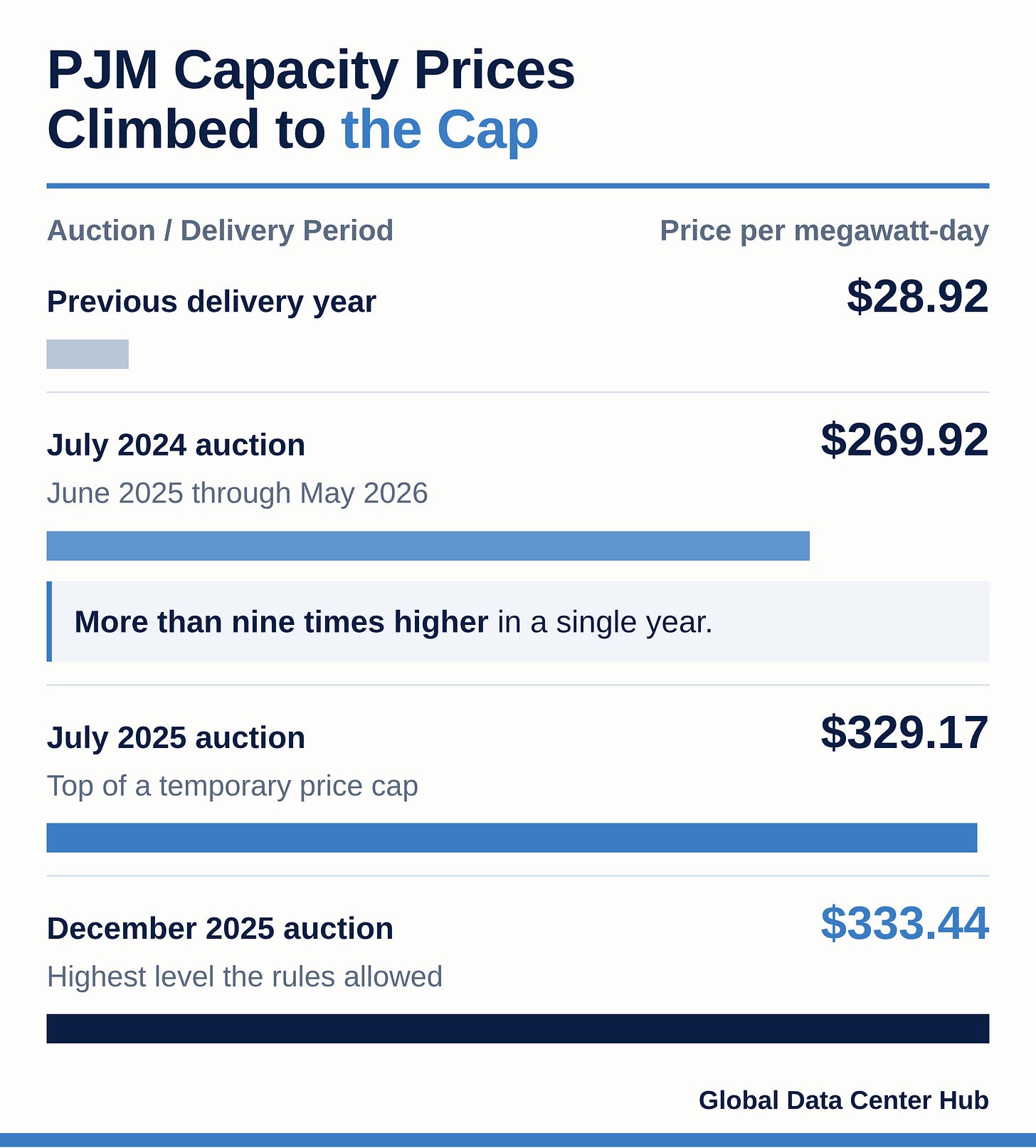Click the light blue July 2024 bar
The height and width of the screenshot is (1148, 1036).
coord(428,546)
